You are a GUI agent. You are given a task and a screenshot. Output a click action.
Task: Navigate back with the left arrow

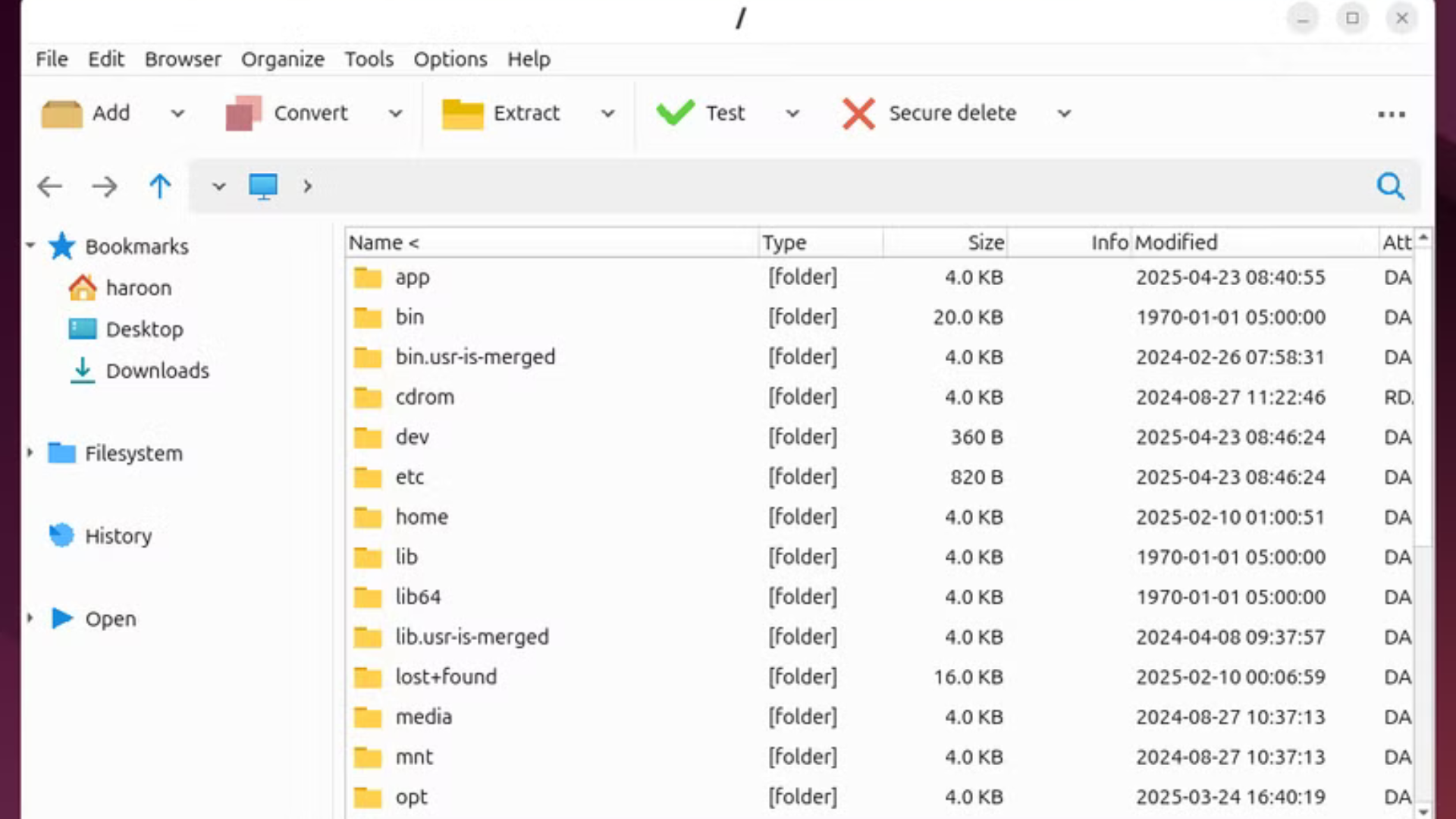click(50, 186)
